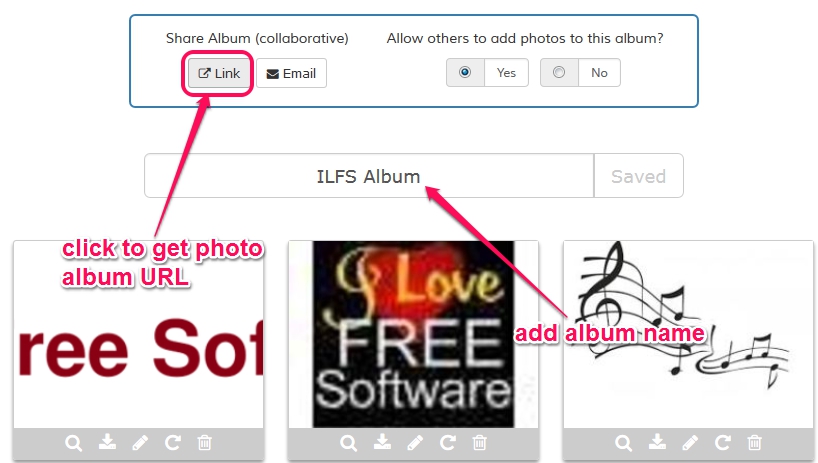
Task: Rotate the I Love Free Software photo
Action: [448, 443]
